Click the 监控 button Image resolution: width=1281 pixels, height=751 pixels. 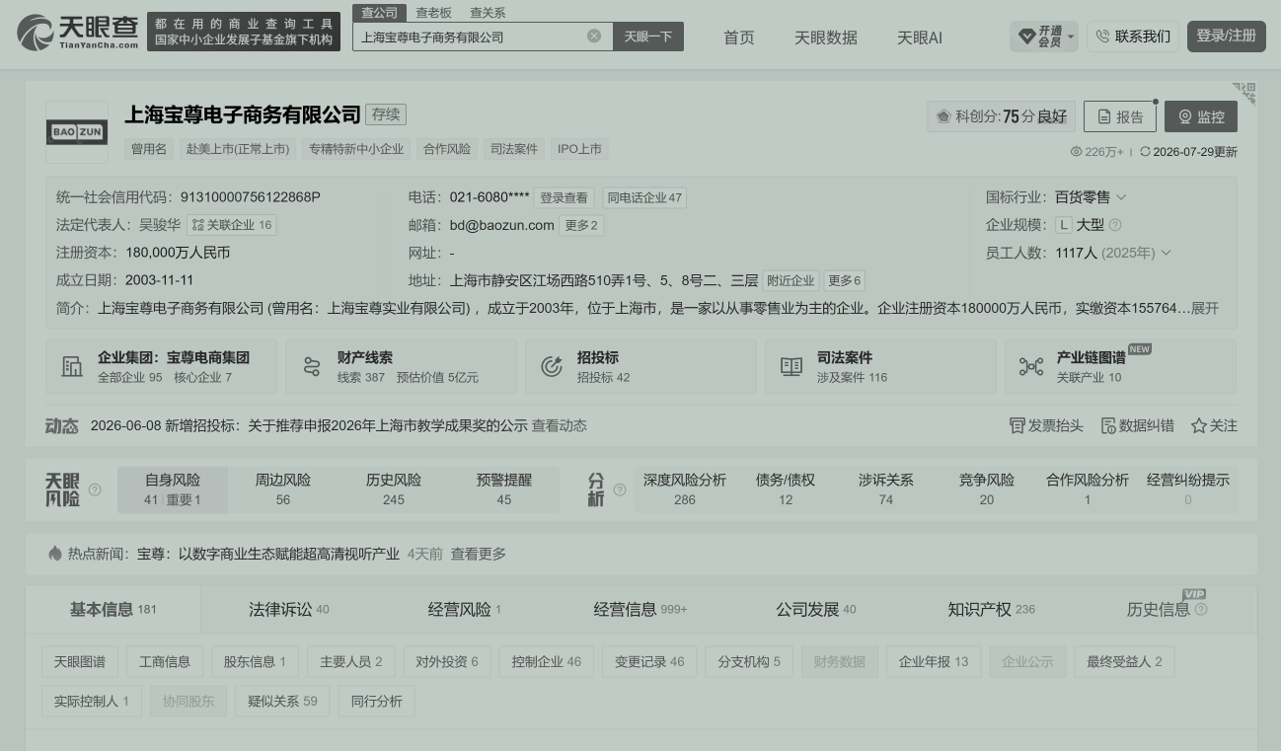point(1201,117)
